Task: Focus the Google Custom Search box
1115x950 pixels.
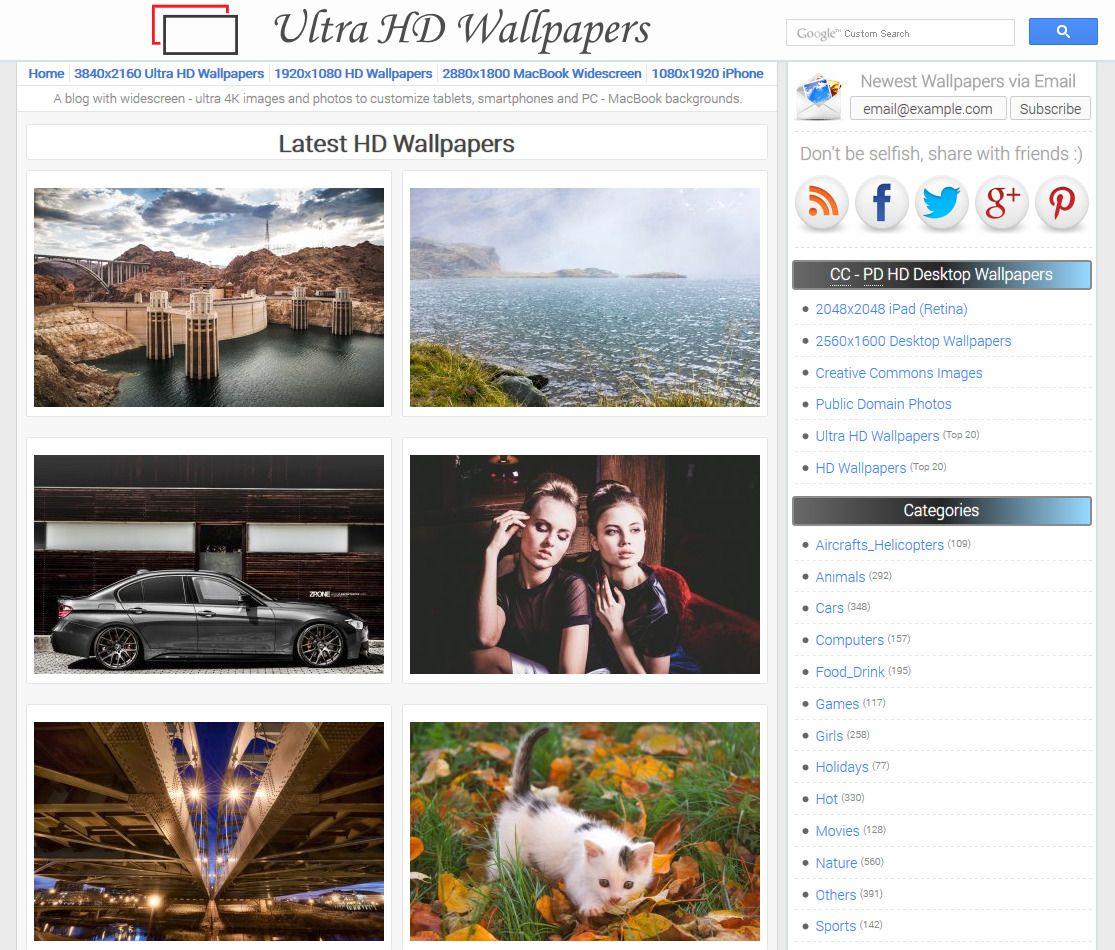Action: [x=899, y=33]
